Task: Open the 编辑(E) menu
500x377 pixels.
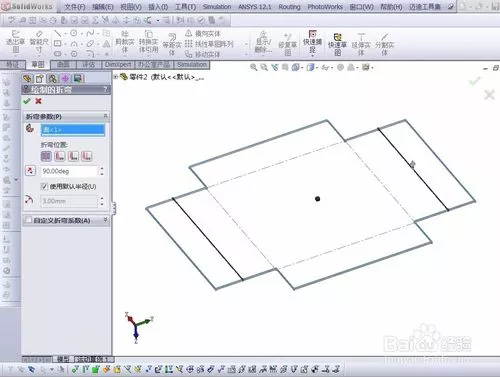Action: [103, 7]
